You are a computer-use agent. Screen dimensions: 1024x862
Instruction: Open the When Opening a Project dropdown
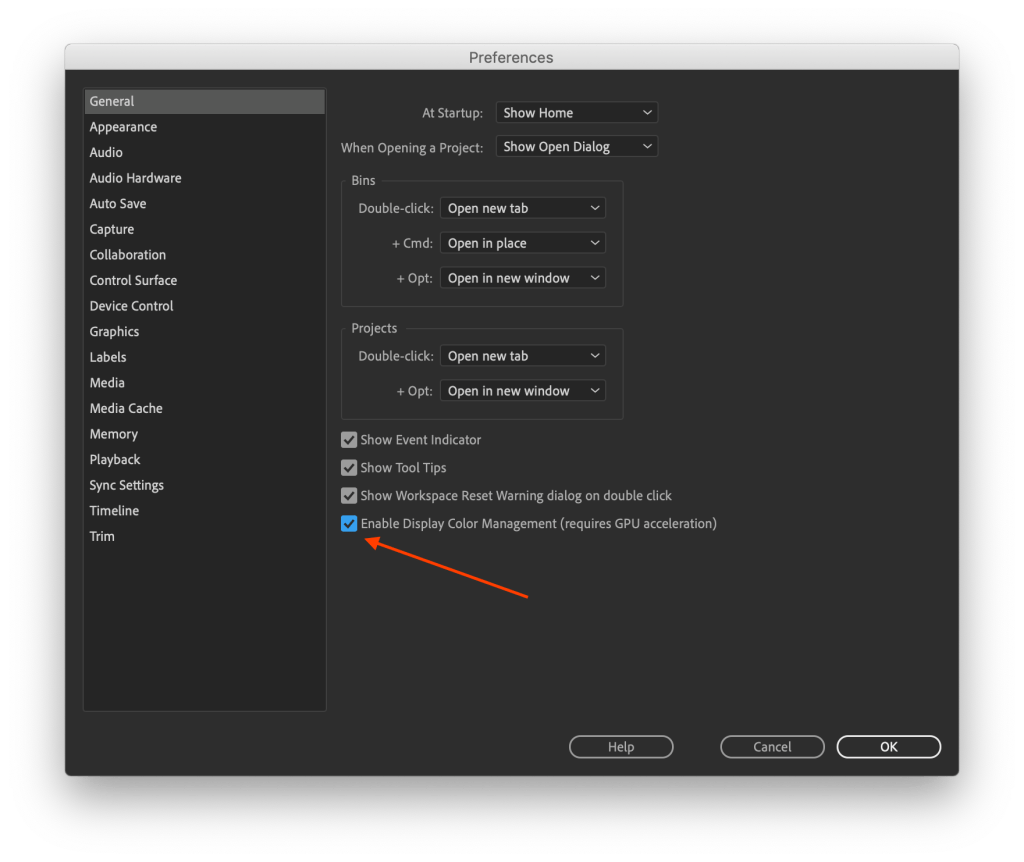click(x=576, y=147)
